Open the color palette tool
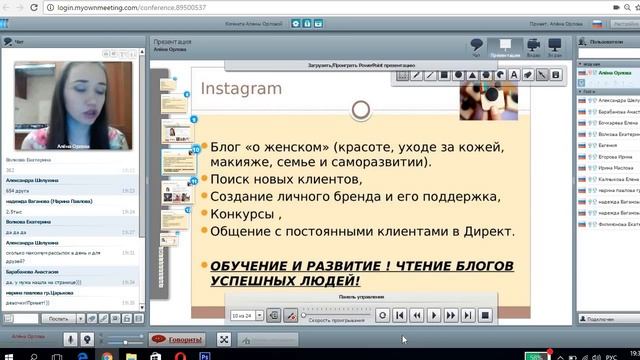Image resolution: width=640 pixels, height=360 pixels. (500, 75)
